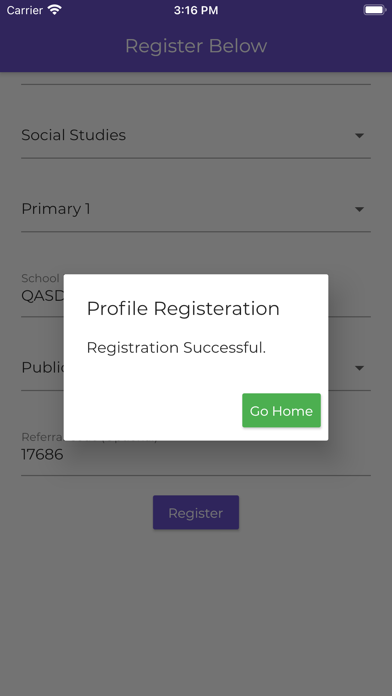Image resolution: width=392 pixels, height=696 pixels.
Task: Tap the Register Below header title
Action: (196, 46)
